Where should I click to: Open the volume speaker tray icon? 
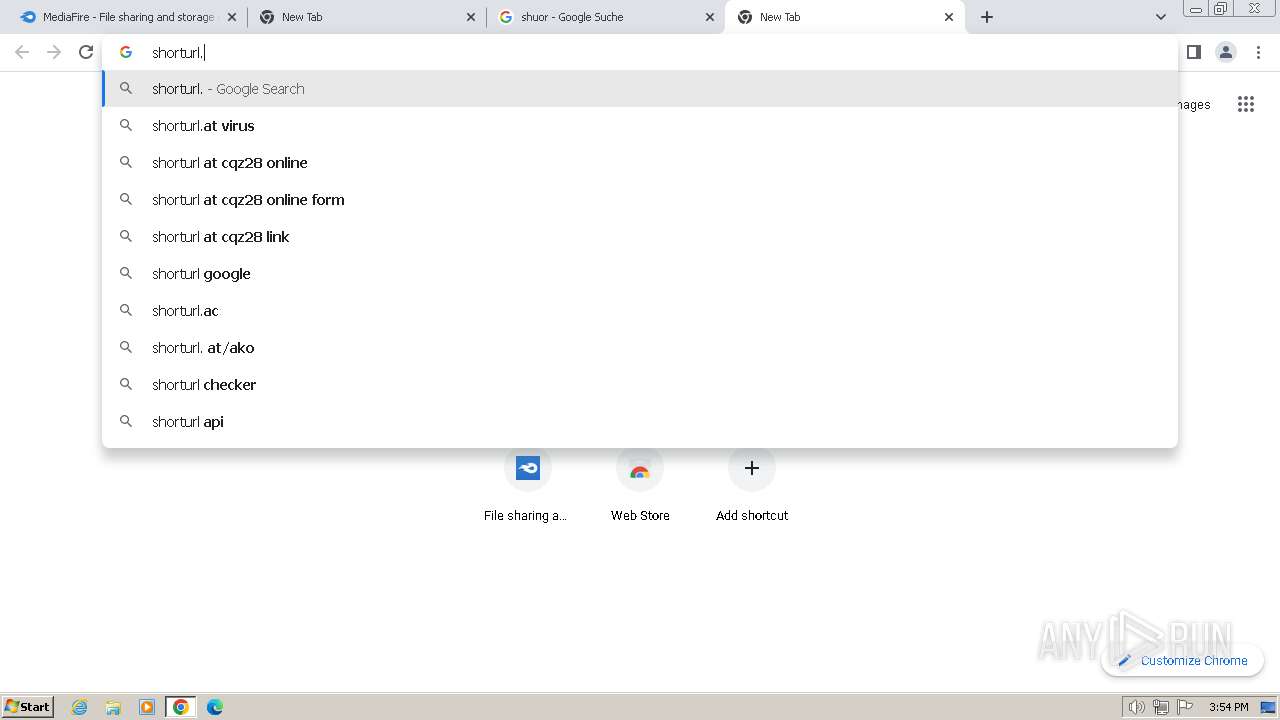pyautogui.click(x=1136, y=707)
